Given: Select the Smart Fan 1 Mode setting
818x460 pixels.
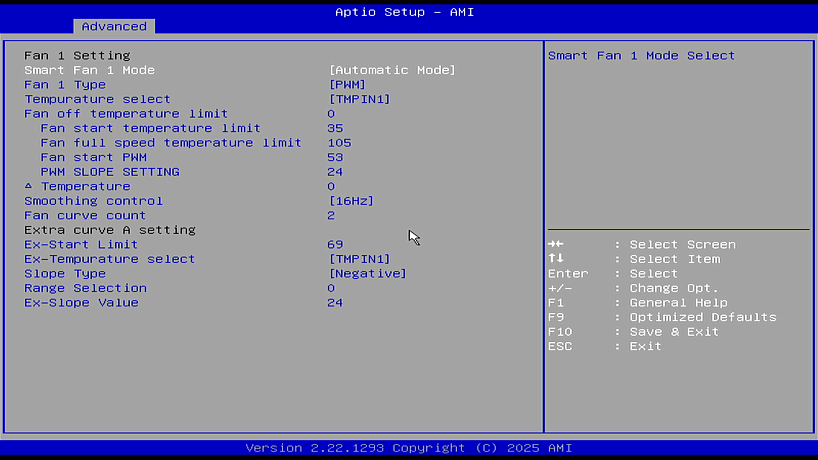Looking at the screenshot, I should pyautogui.click(x=89, y=70).
